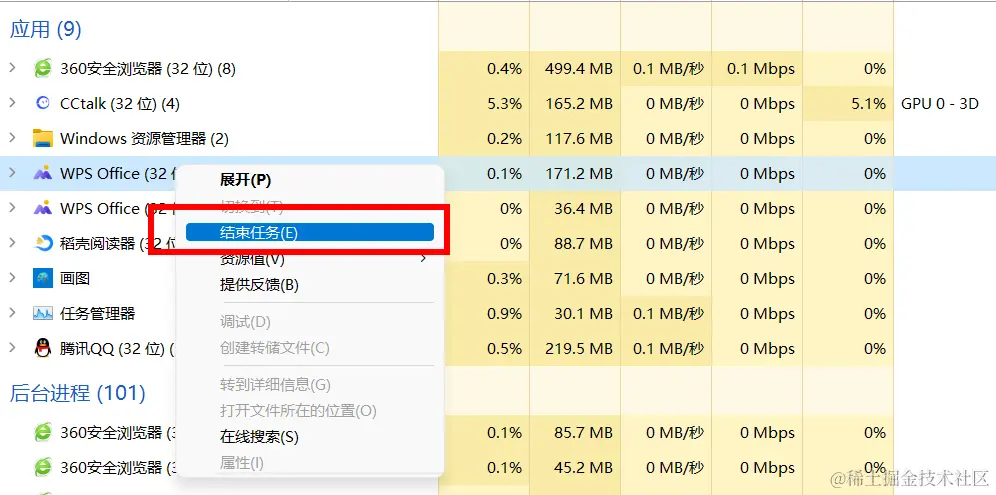Choose 打开文件所在的位置(O) menu entry
The image size is (996, 495).
(x=298, y=410)
